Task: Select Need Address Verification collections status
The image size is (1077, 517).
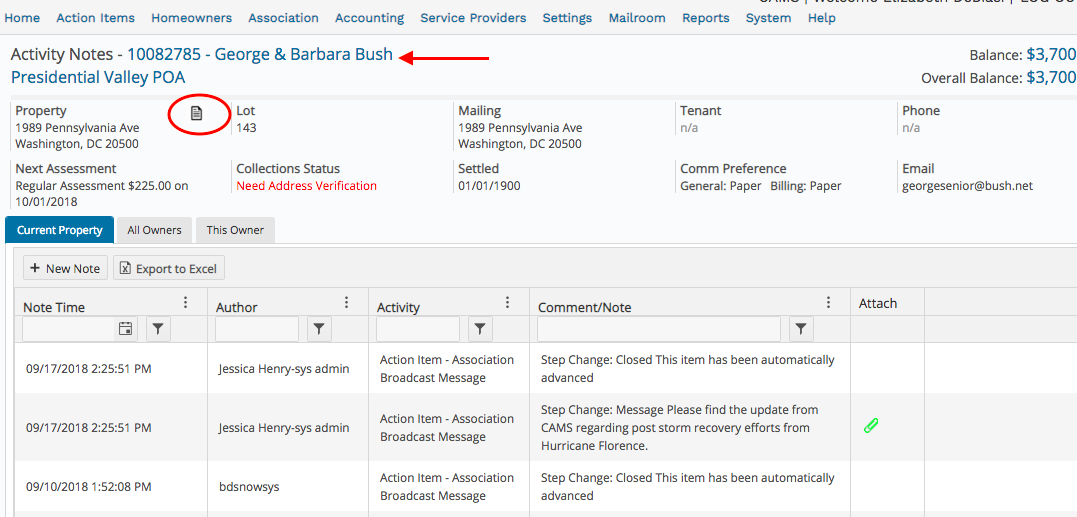Action: pos(306,185)
